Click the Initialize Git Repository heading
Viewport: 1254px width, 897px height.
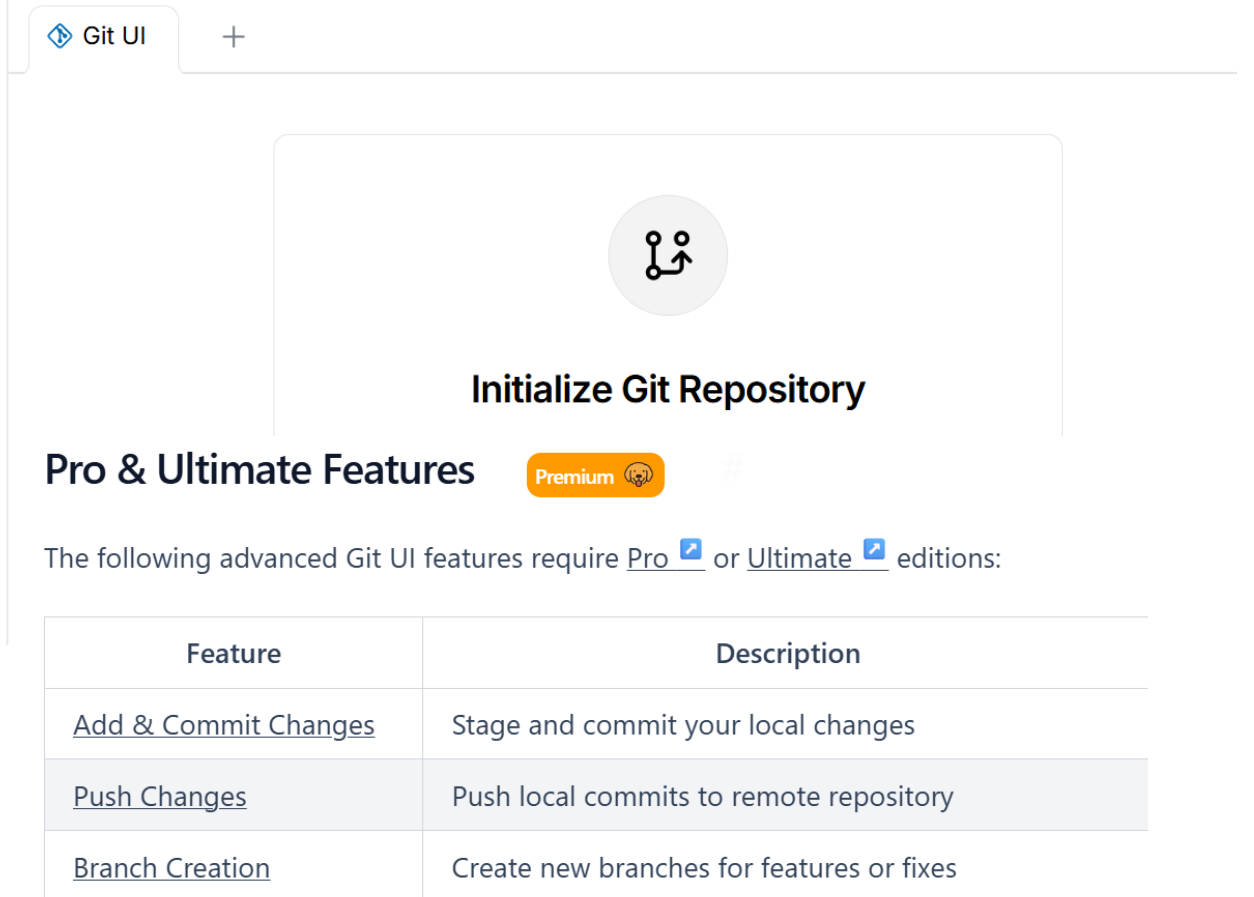tap(668, 389)
